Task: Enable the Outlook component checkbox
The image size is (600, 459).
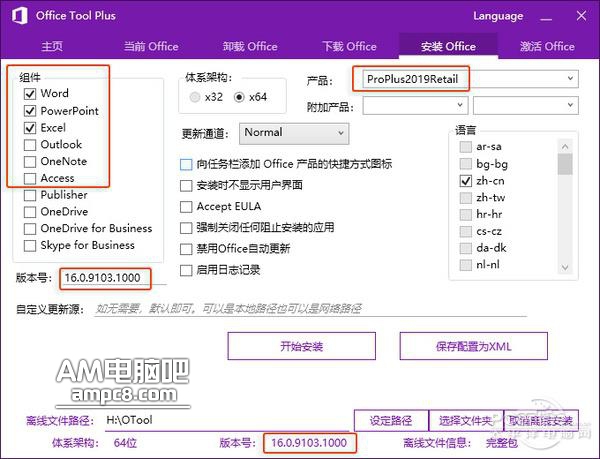Action: (x=30, y=145)
